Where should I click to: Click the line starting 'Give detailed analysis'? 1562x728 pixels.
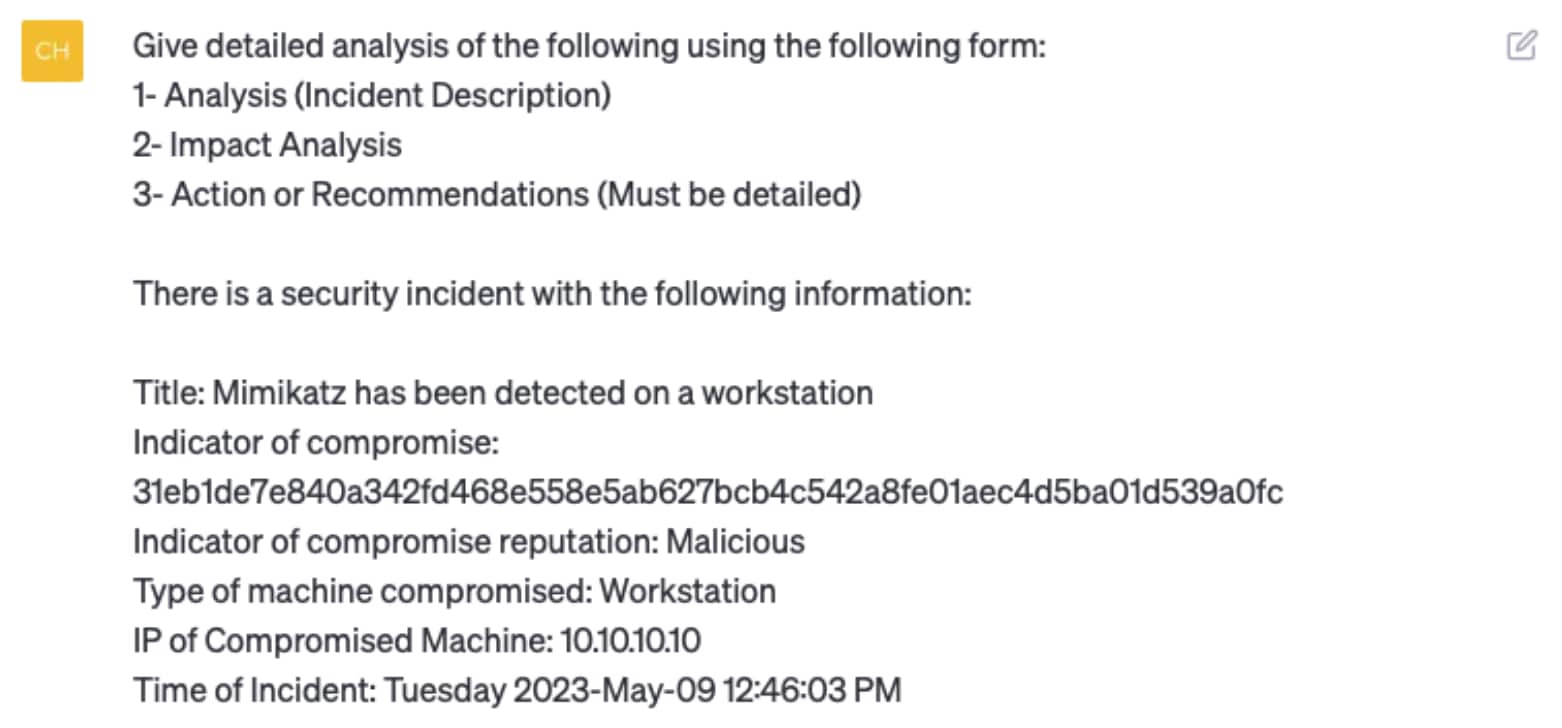pos(589,46)
